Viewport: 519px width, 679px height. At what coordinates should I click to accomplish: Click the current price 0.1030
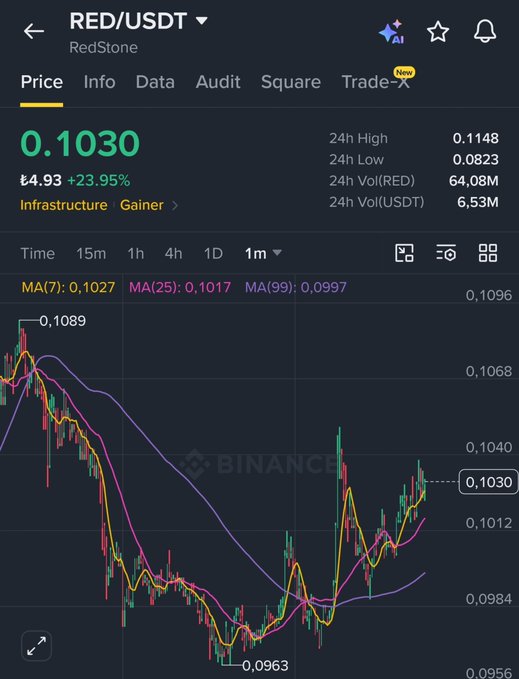[x=80, y=143]
